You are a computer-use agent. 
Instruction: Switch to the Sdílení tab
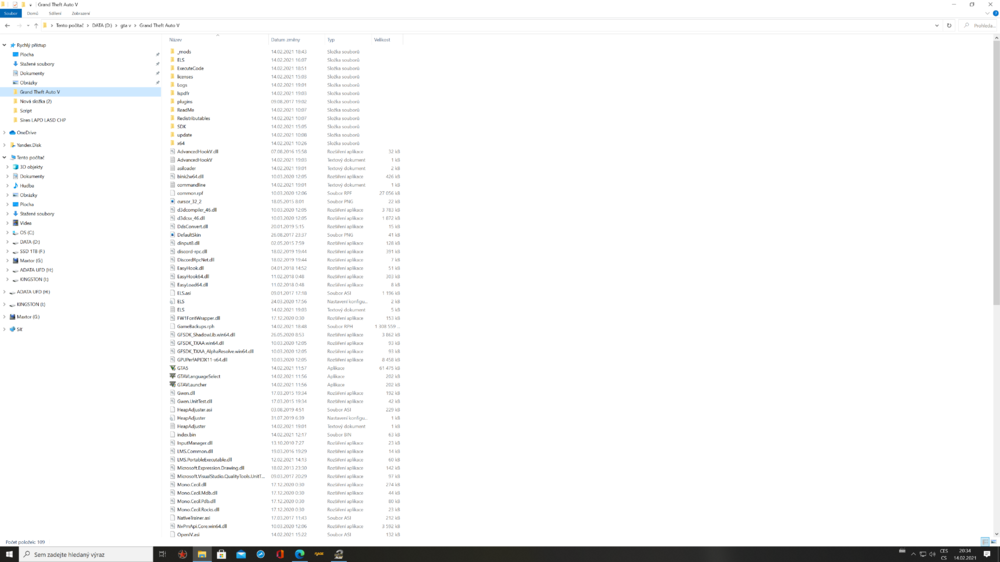coord(55,13)
